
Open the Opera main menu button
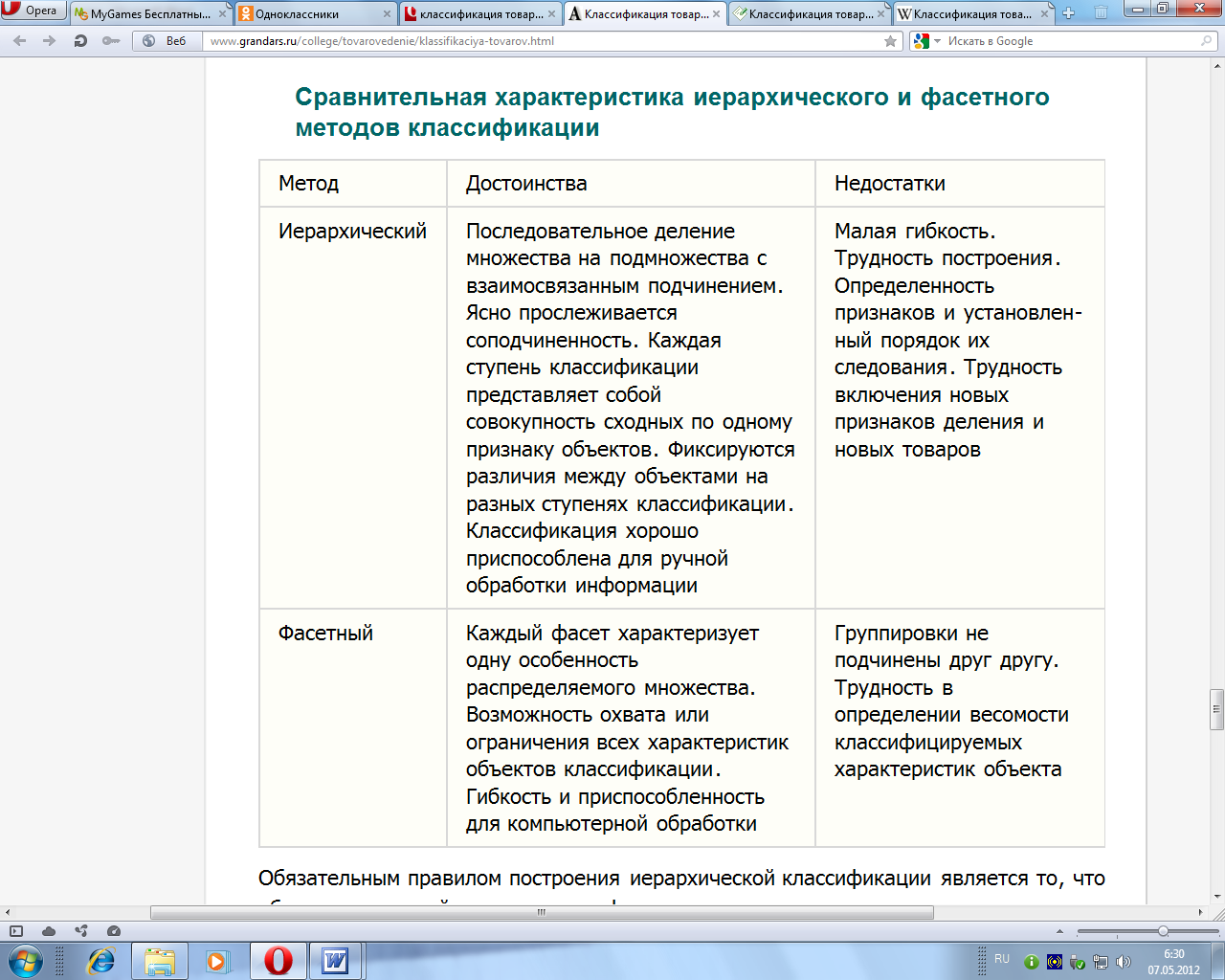(33, 11)
